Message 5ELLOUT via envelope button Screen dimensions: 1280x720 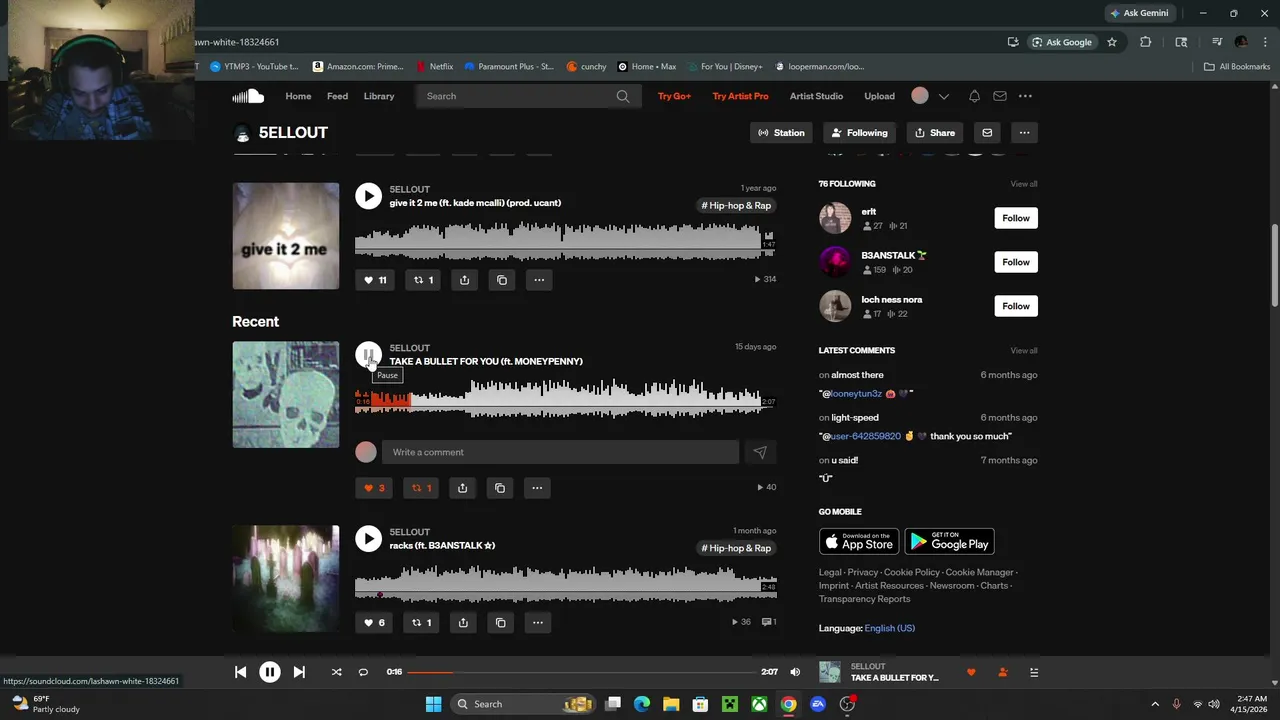(x=987, y=133)
